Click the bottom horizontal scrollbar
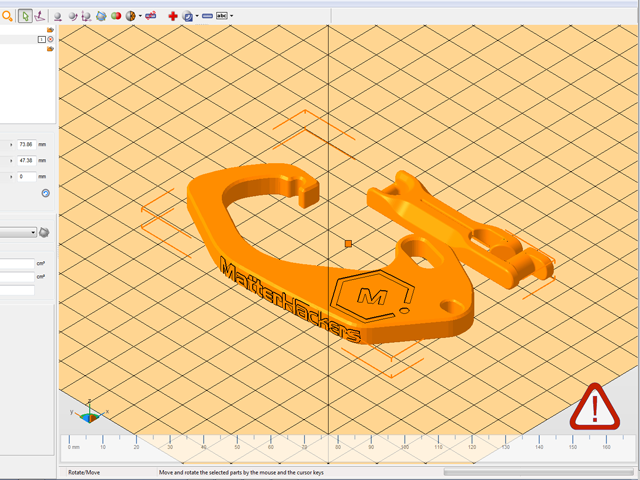This screenshot has height=480, width=640. tap(539, 472)
